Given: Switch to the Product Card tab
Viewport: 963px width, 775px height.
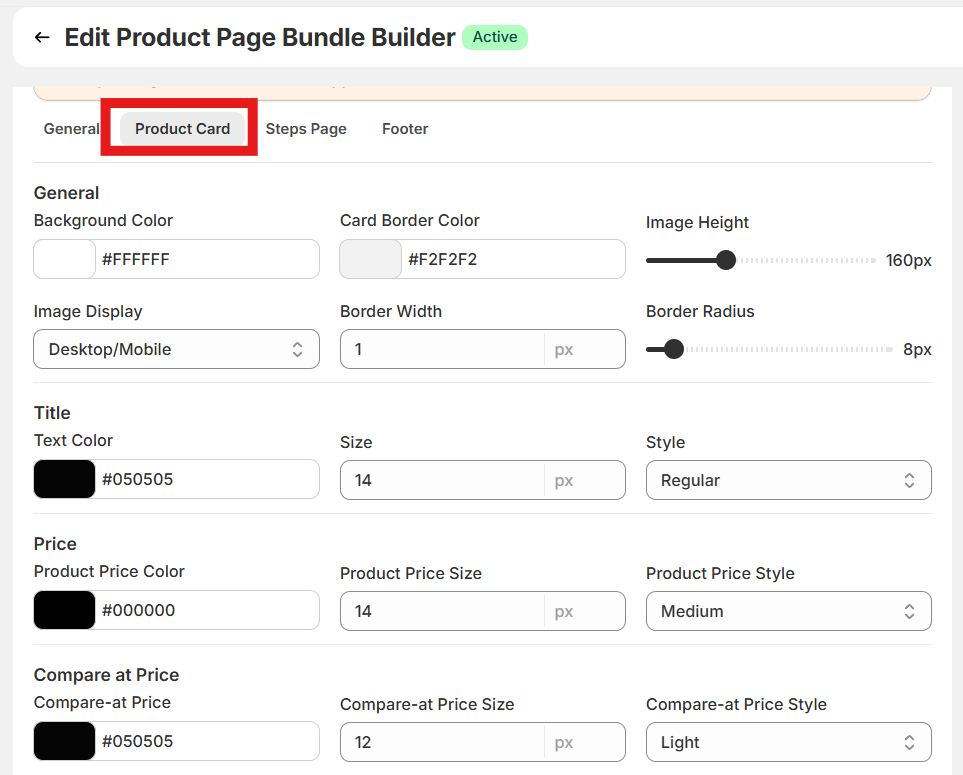Looking at the screenshot, I should [182, 129].
